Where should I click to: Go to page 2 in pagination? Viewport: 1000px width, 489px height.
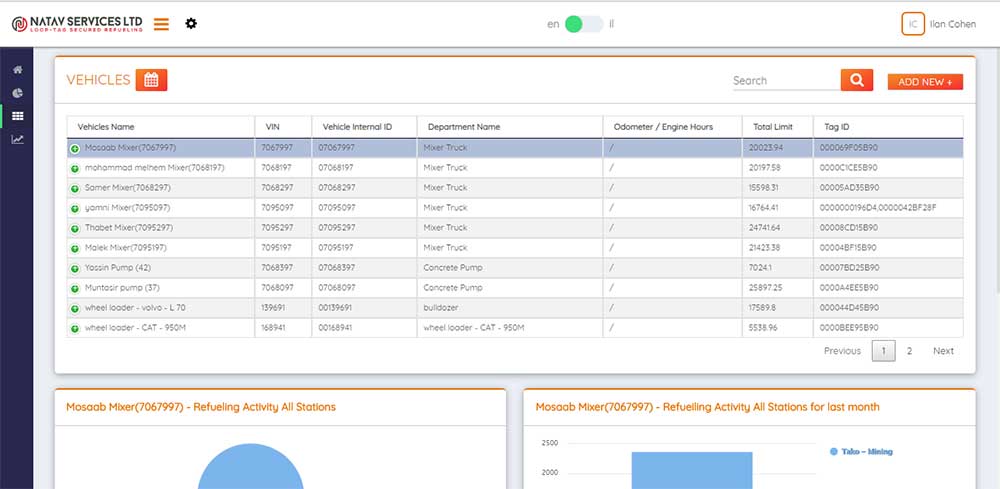[909, 351]
